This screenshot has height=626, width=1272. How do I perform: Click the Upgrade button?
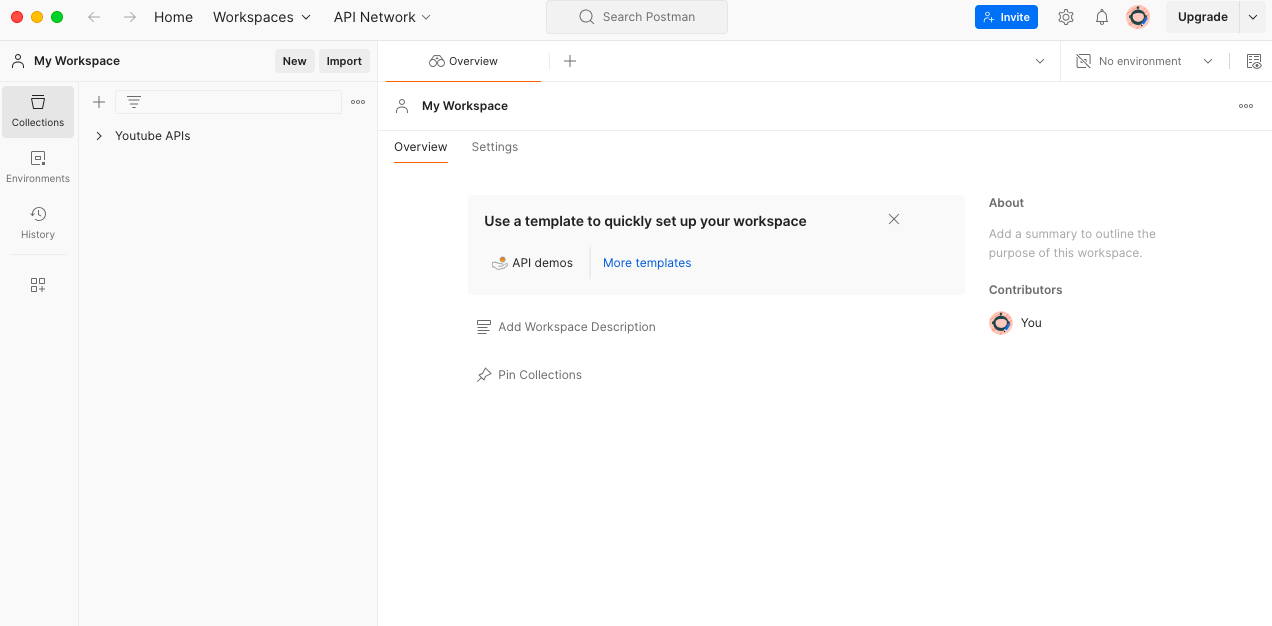coord(1202,17)
